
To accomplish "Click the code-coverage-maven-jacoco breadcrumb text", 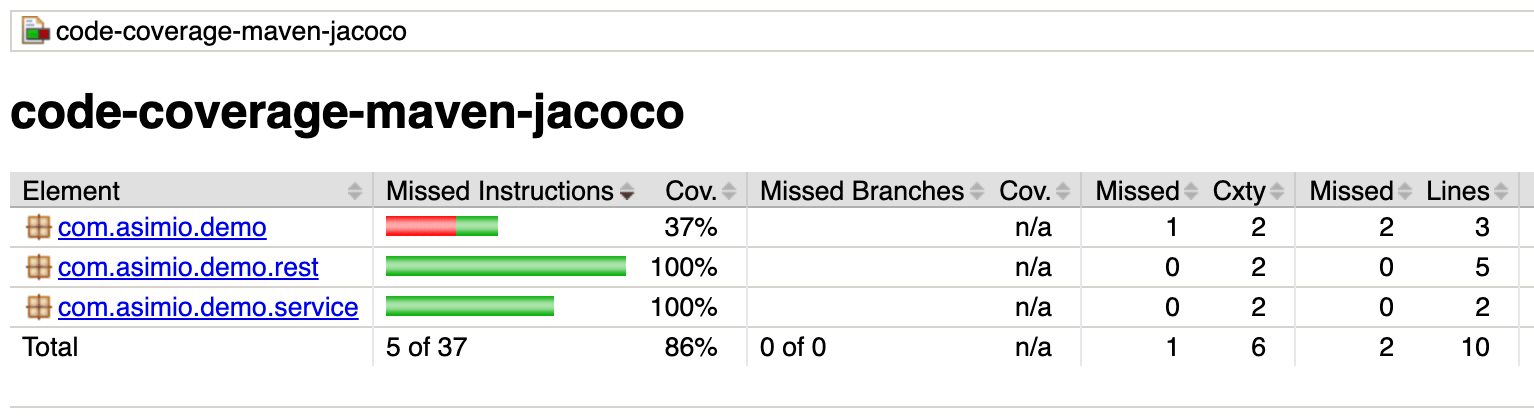I will tap(231, 32).
